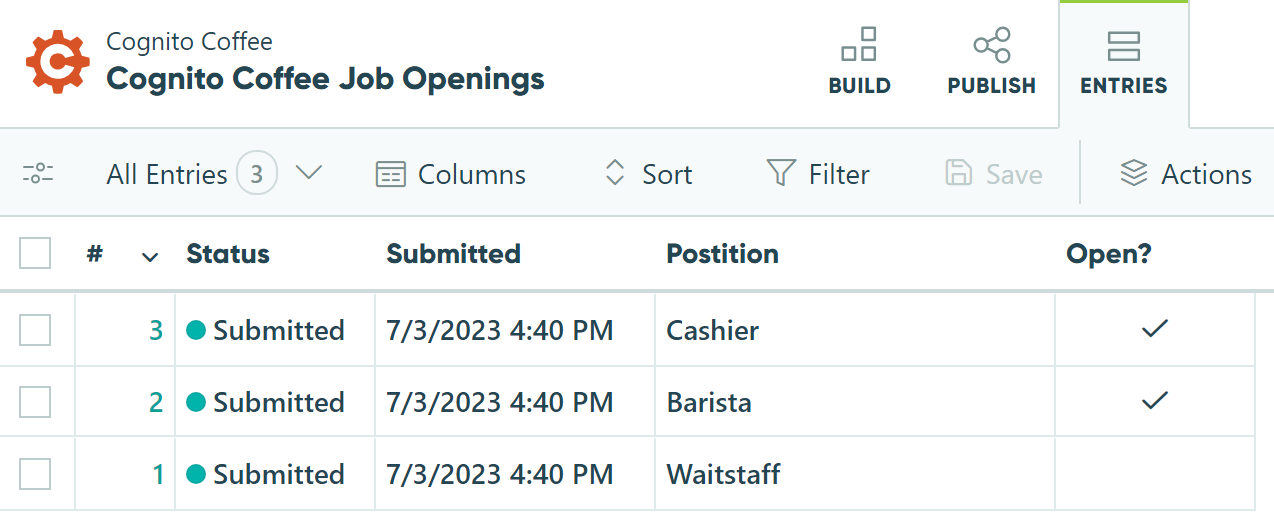Open entry number 1 link
This screenshot has height=531, width=1274.
click(158, 474)
